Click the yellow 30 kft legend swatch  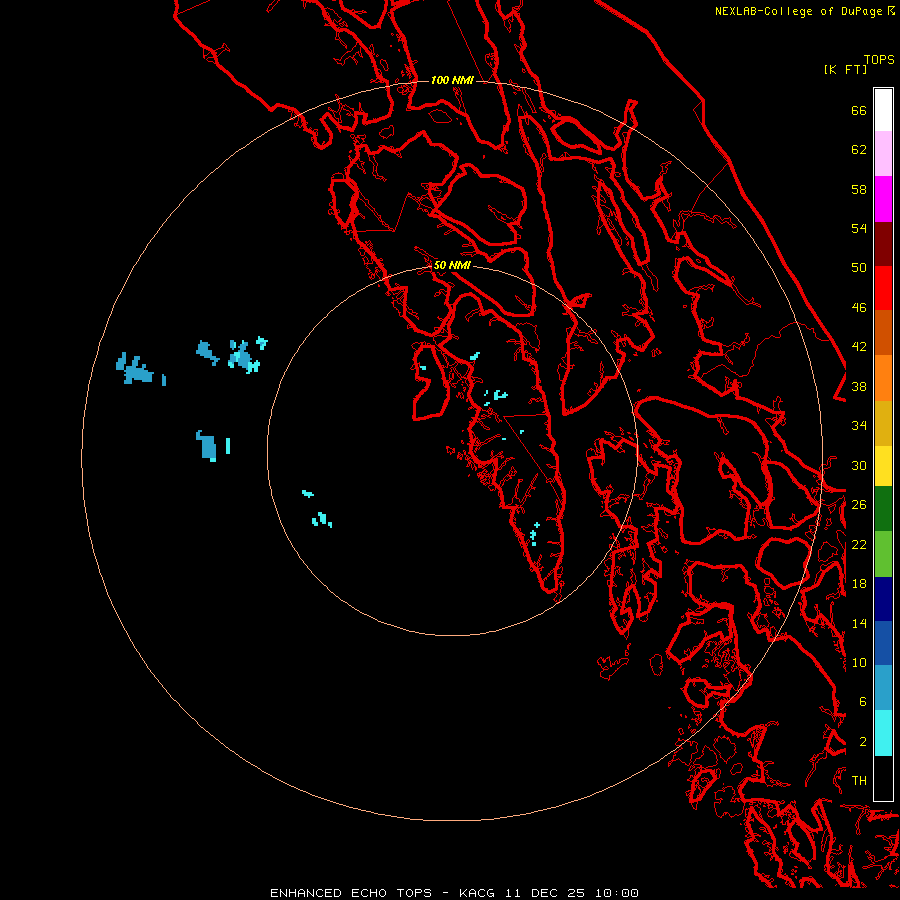[x=883, y=466]
